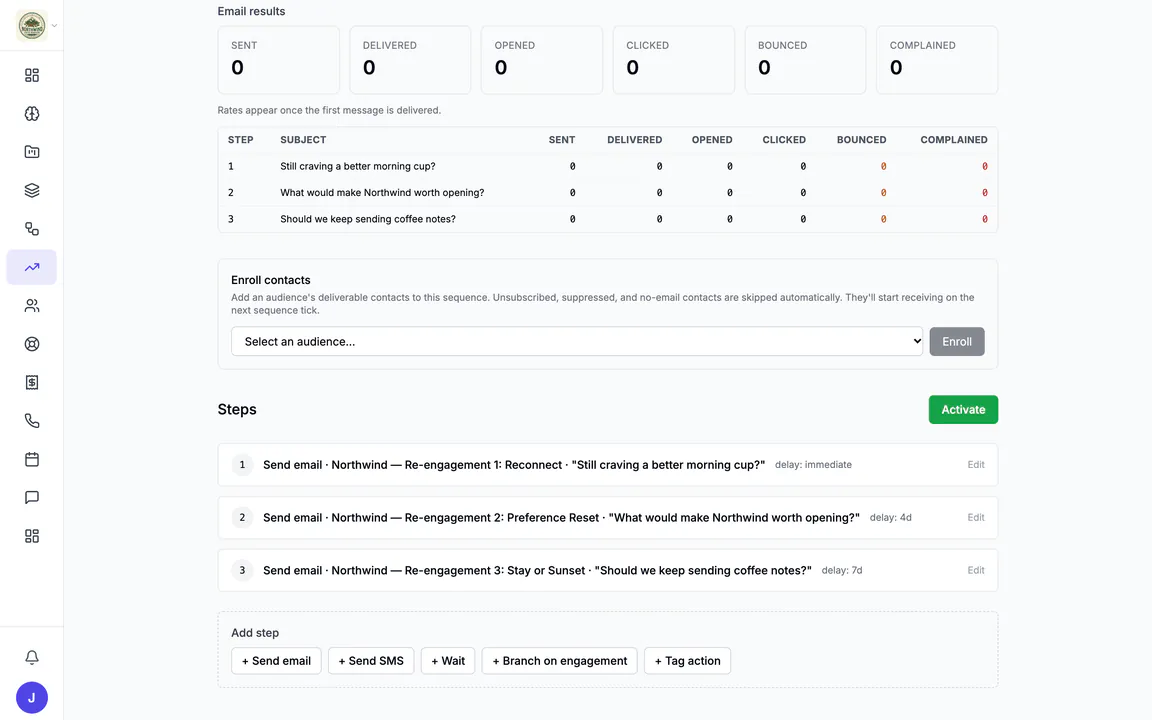Add a Send email step
1152x720 pixels.
276,660
